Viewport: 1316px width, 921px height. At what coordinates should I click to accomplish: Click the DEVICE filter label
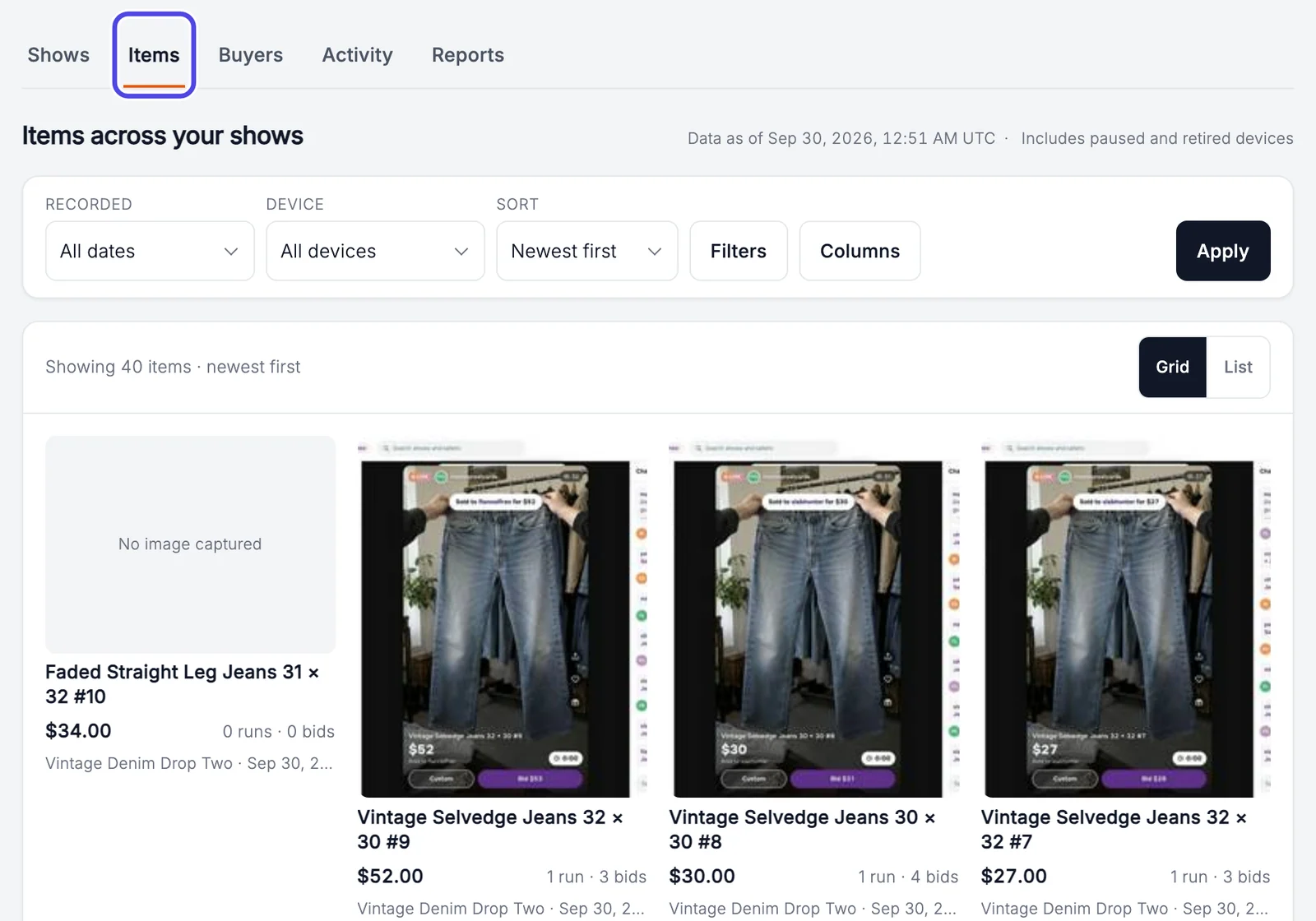[x=295, y=204]
